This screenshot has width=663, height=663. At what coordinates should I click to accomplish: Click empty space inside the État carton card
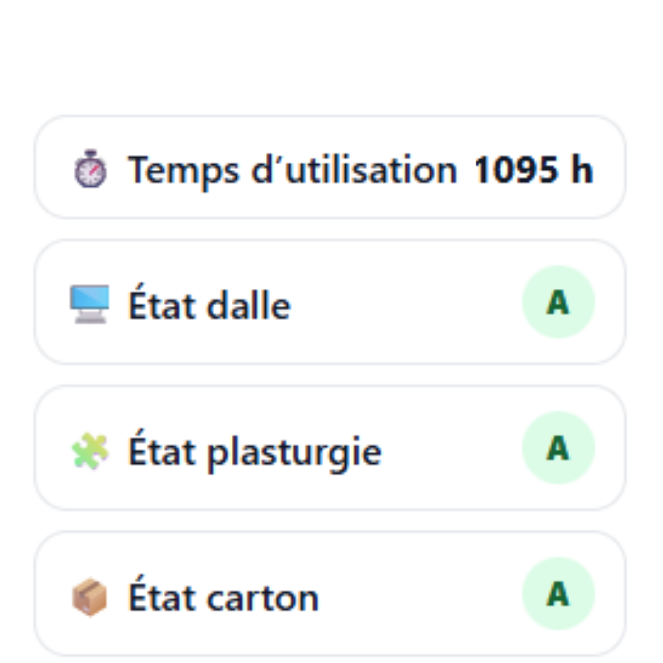(x=420, y=595)
